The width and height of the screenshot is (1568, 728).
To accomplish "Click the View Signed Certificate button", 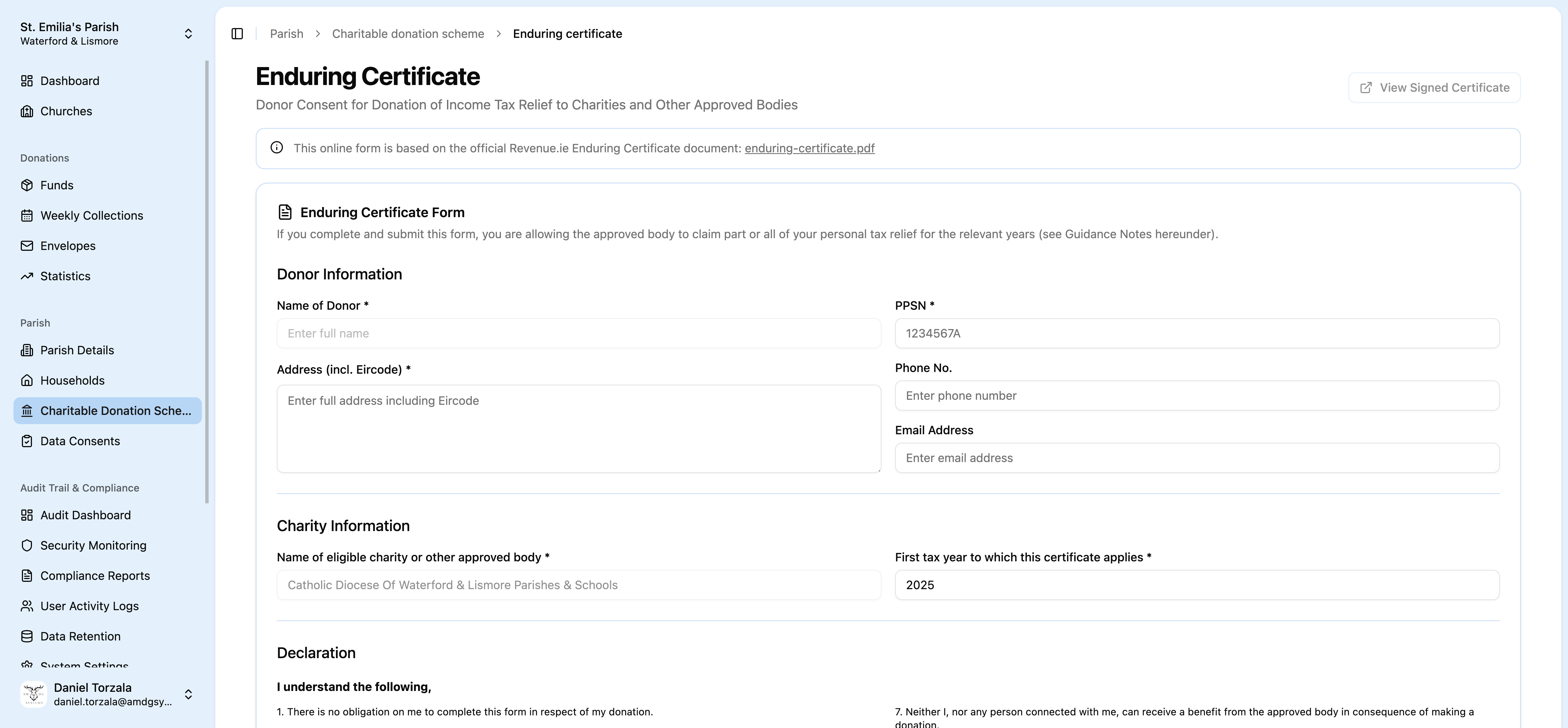I will [x=1434, y=88].
